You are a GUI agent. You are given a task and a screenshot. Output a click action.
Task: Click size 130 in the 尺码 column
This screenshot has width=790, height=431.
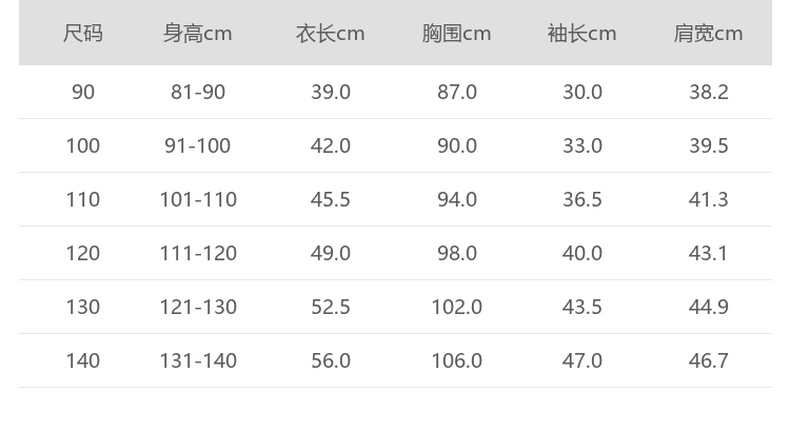point(83,307)
